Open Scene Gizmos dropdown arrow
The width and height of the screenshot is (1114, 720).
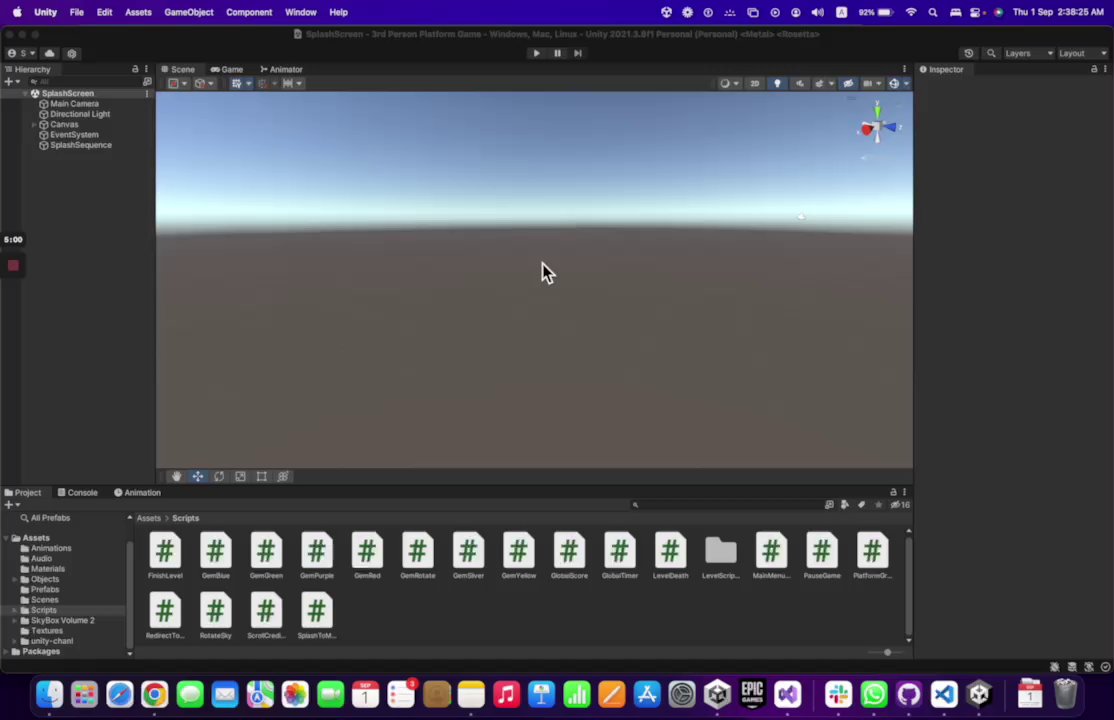(x=906, y=83)
